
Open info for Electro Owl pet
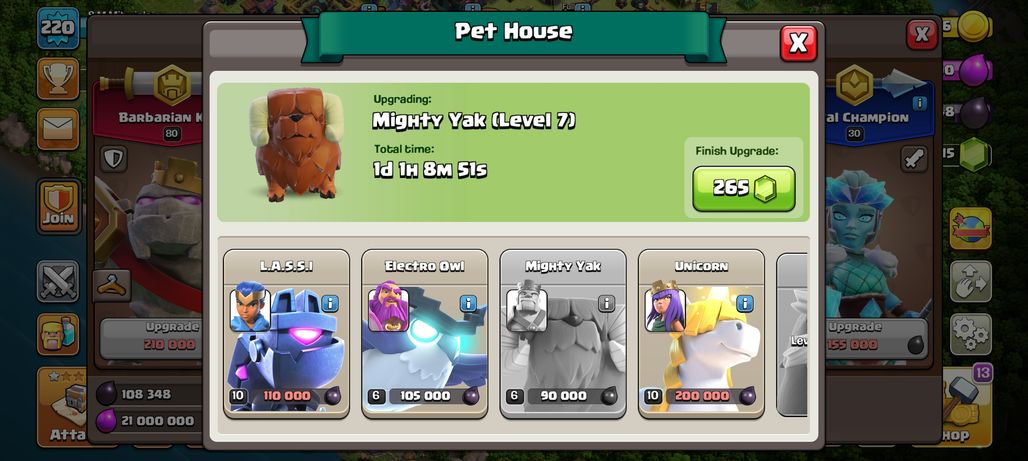(x=468, y=304)
